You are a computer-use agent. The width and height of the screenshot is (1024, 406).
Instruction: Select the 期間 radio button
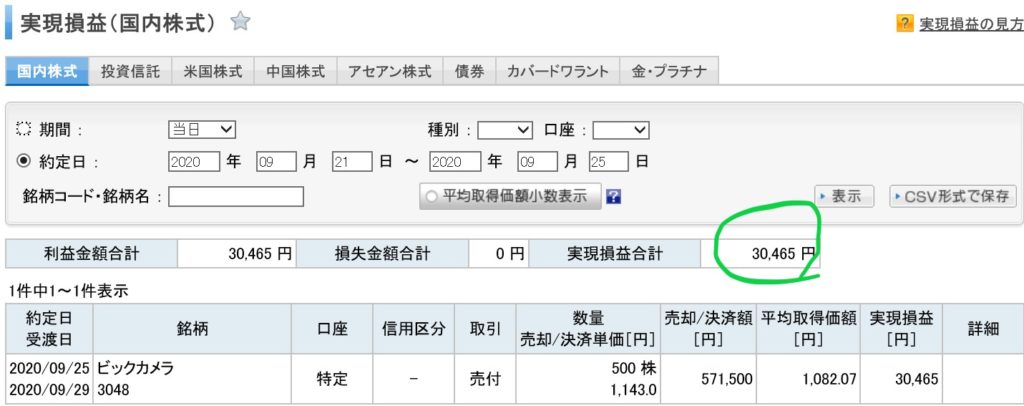tap(24, 130)
